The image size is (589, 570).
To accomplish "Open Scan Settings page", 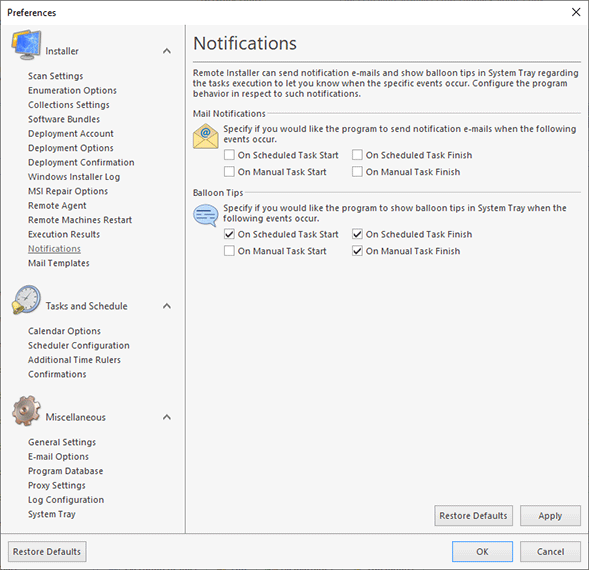I will [x=56, y=76].
